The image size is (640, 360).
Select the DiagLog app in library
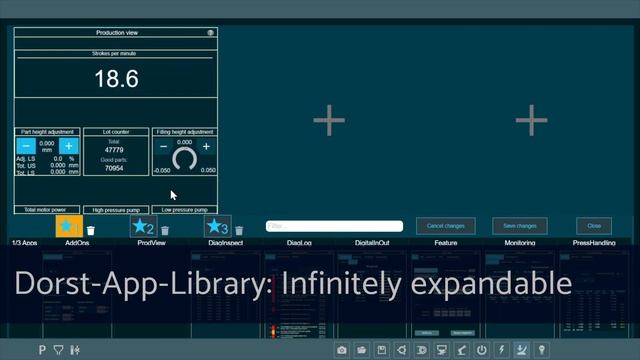tap(299, 243)
